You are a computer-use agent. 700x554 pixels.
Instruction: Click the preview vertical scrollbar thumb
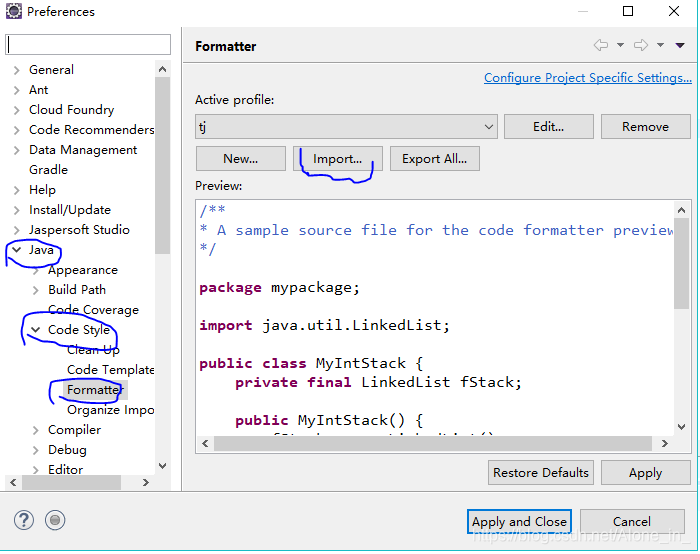tap(681, 263)
